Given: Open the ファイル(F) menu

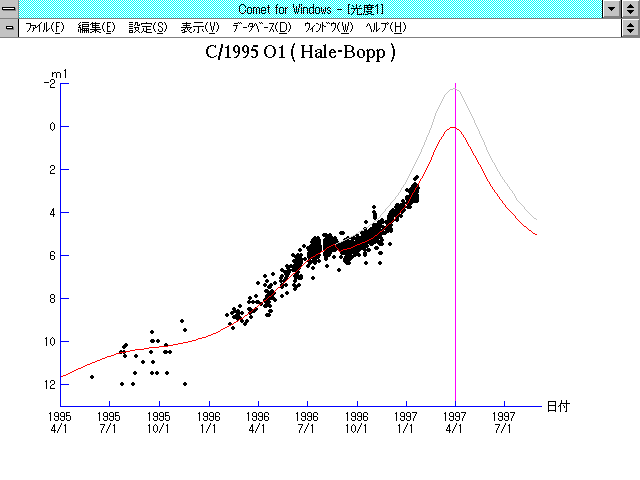Looking at the screenshot, I should [x=44, y=27].
